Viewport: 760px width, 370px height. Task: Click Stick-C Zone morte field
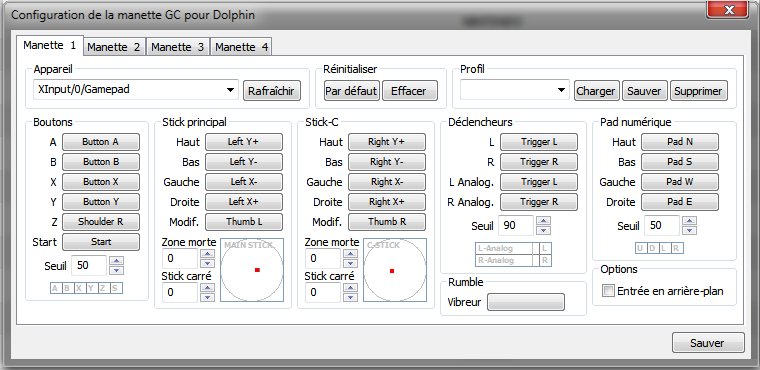coord(323,258)
